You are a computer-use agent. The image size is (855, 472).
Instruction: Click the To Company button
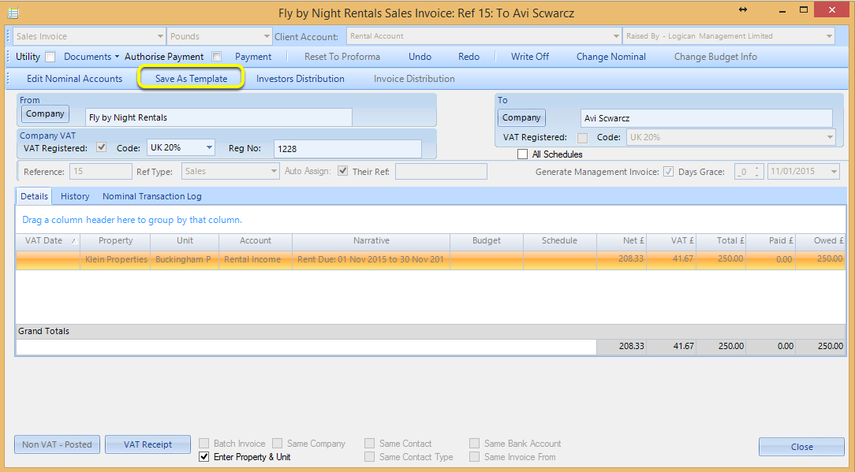[521, 118]
